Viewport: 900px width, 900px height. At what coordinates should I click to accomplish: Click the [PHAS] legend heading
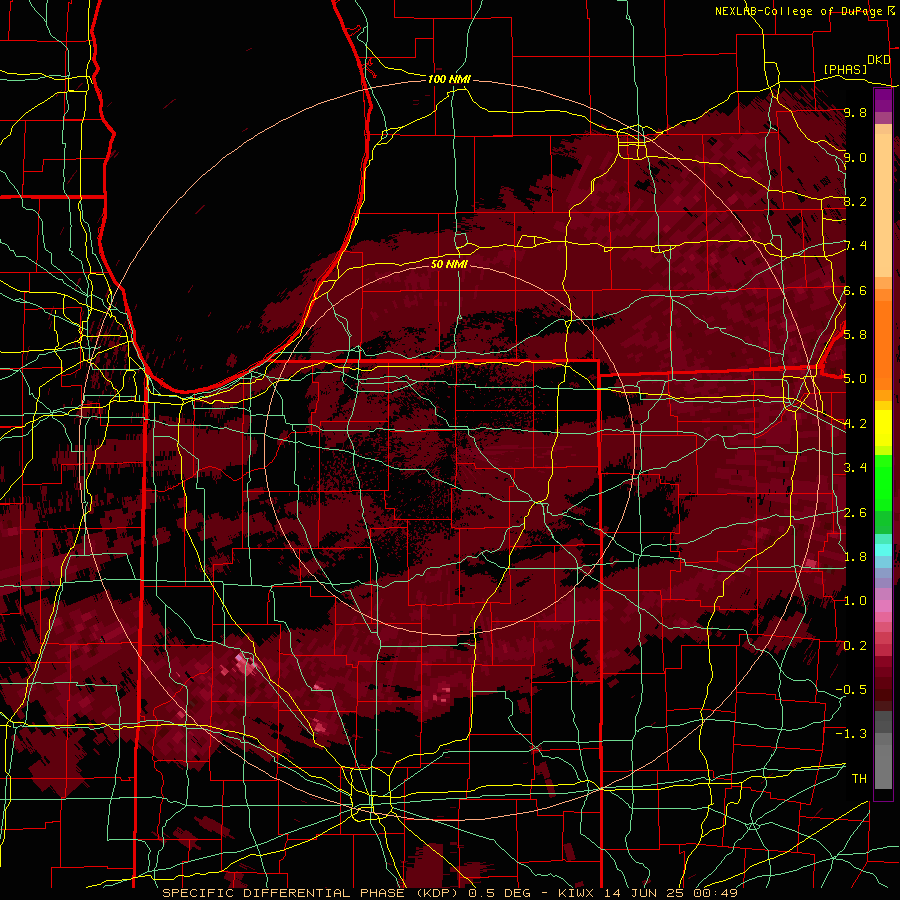point(845,69)
